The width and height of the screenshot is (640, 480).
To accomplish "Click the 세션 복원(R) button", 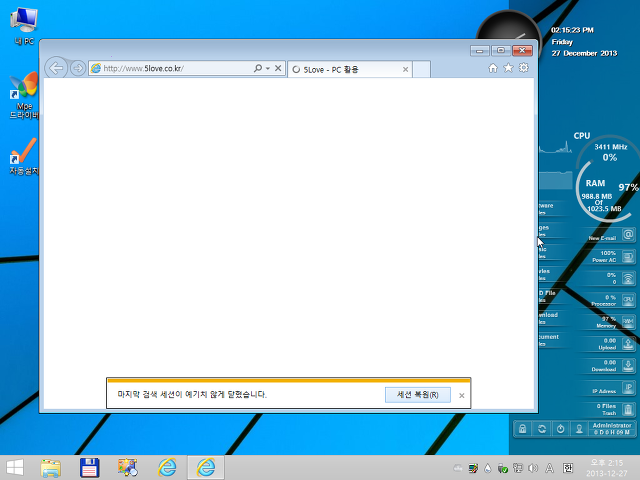I will pyautogui.click(x=418, y=395).
